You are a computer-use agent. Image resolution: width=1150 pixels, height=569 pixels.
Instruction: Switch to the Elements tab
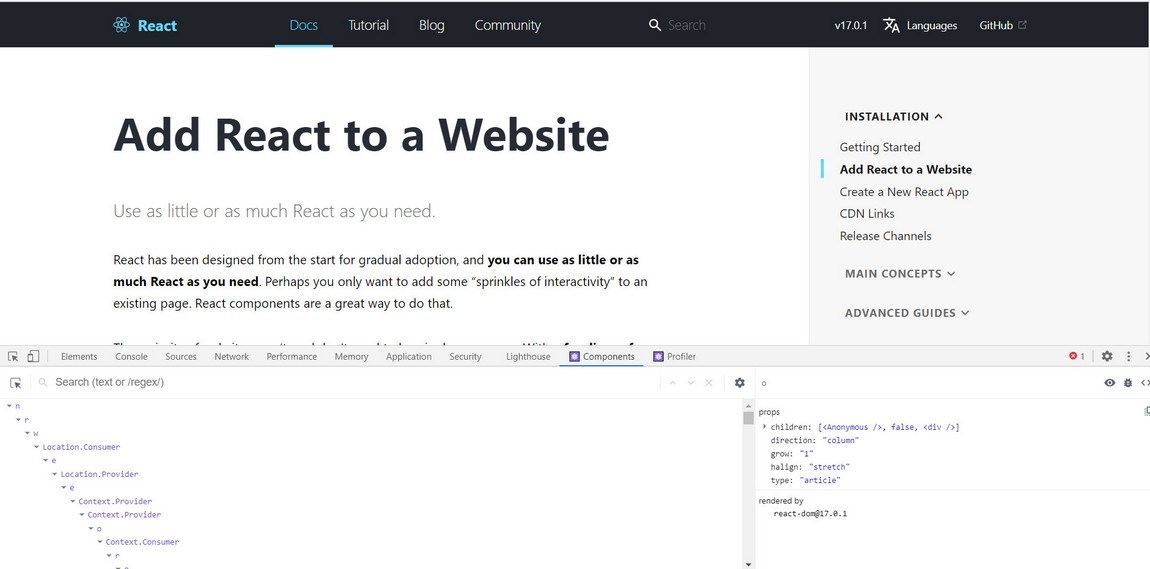click(x=79, y=356)
